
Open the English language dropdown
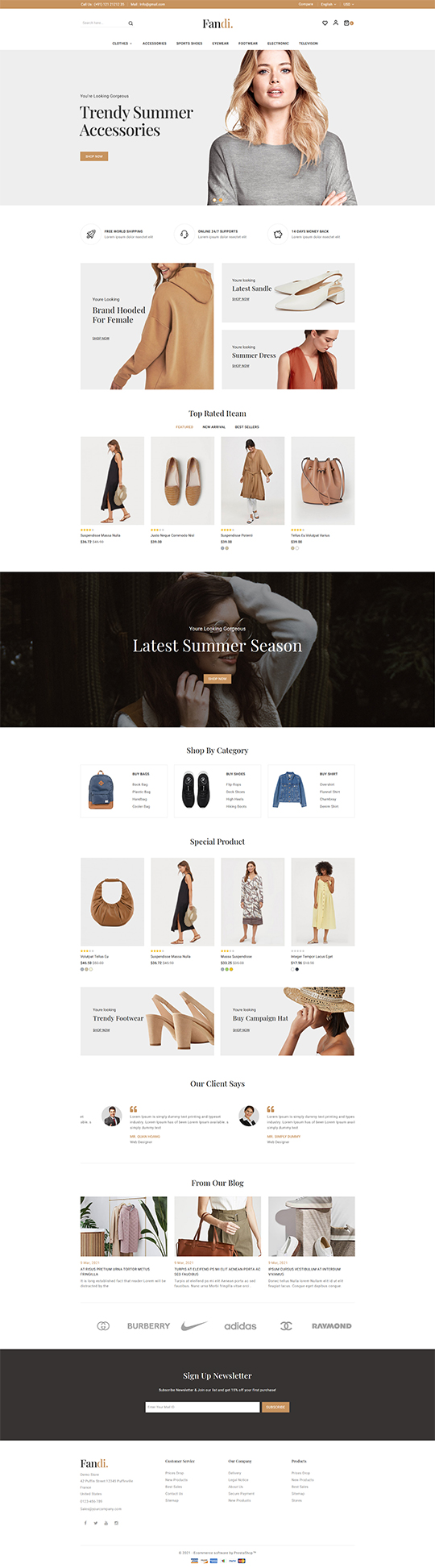pos(327,4)
